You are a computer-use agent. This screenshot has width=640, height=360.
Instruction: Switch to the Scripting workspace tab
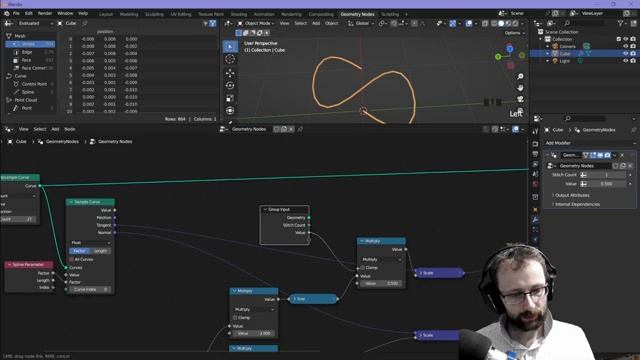point(390,14)
